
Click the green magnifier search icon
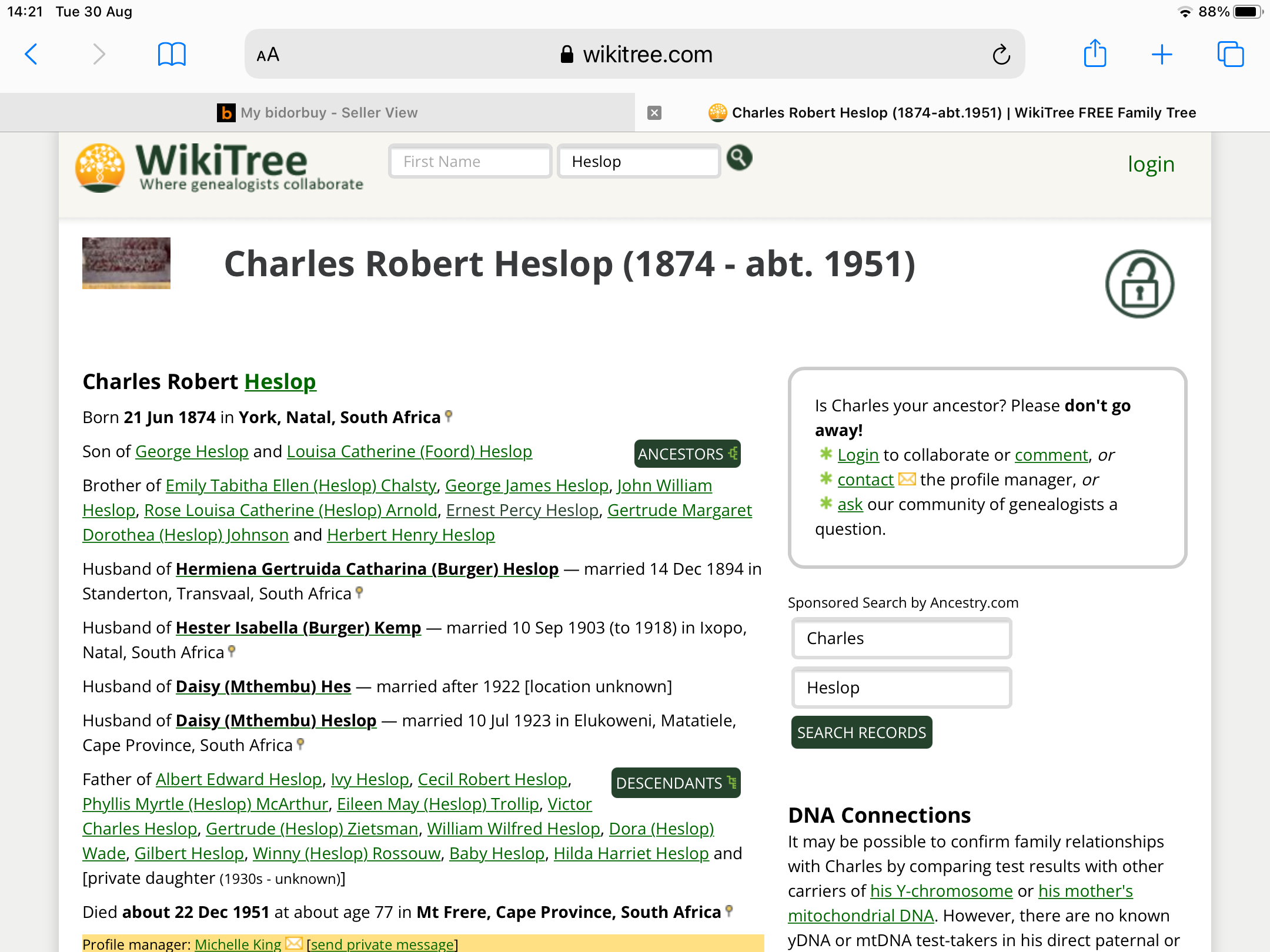[739, 158]
